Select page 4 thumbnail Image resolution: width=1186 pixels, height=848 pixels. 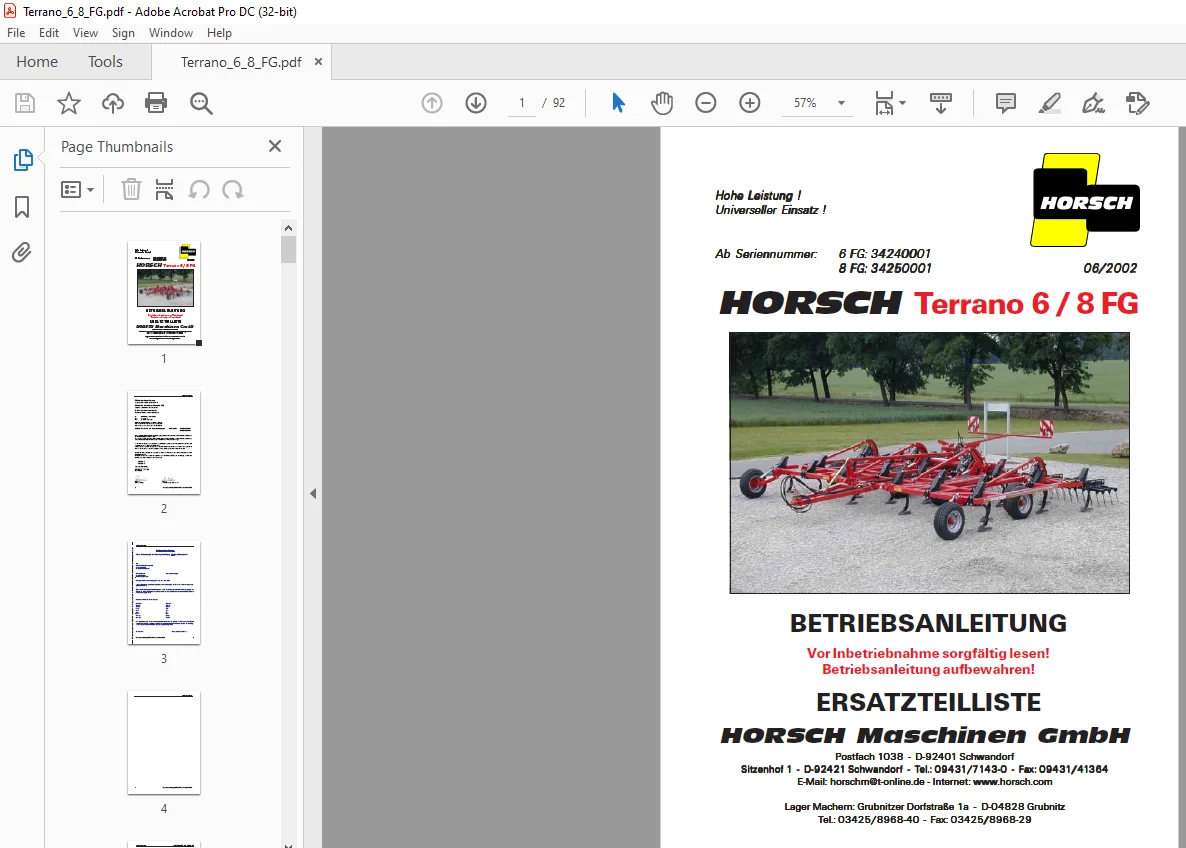click(x=164, y=743)
